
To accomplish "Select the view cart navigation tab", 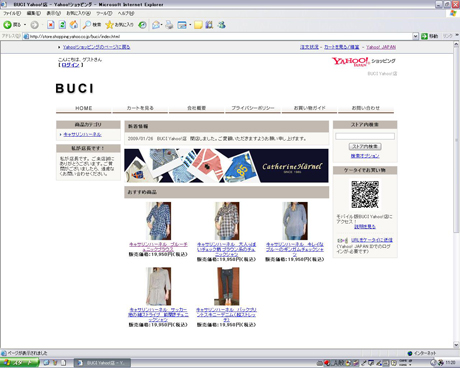I will [140, 108].
